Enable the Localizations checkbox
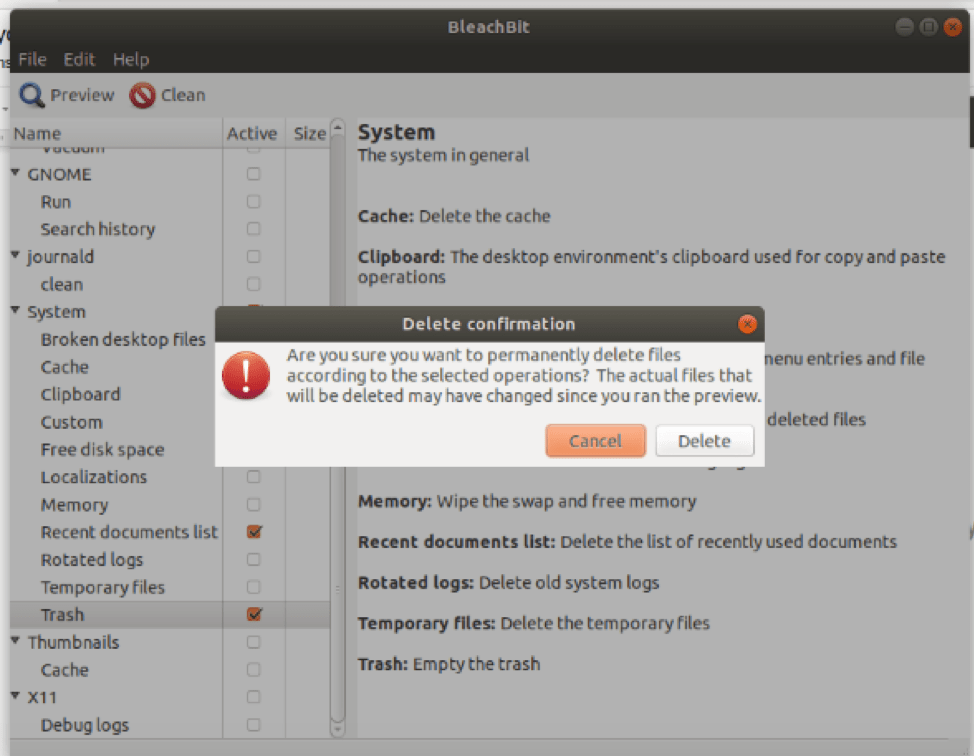This screenshot has height=756, width=974. [253, 476]
